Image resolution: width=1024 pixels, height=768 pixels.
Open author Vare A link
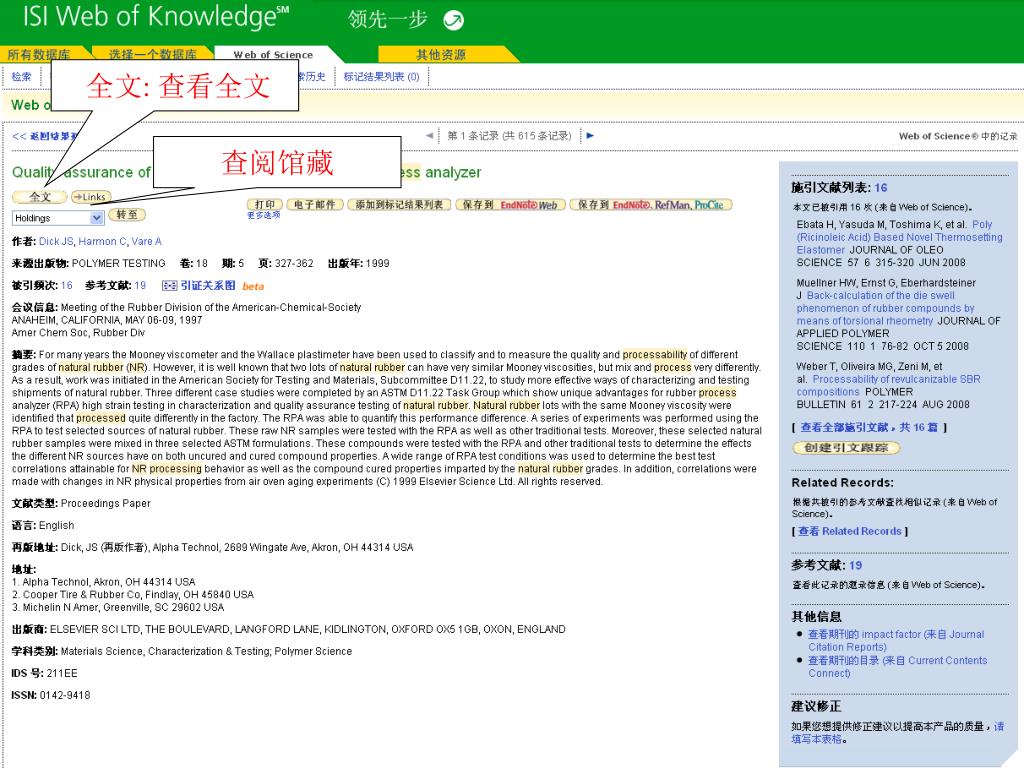146,242
